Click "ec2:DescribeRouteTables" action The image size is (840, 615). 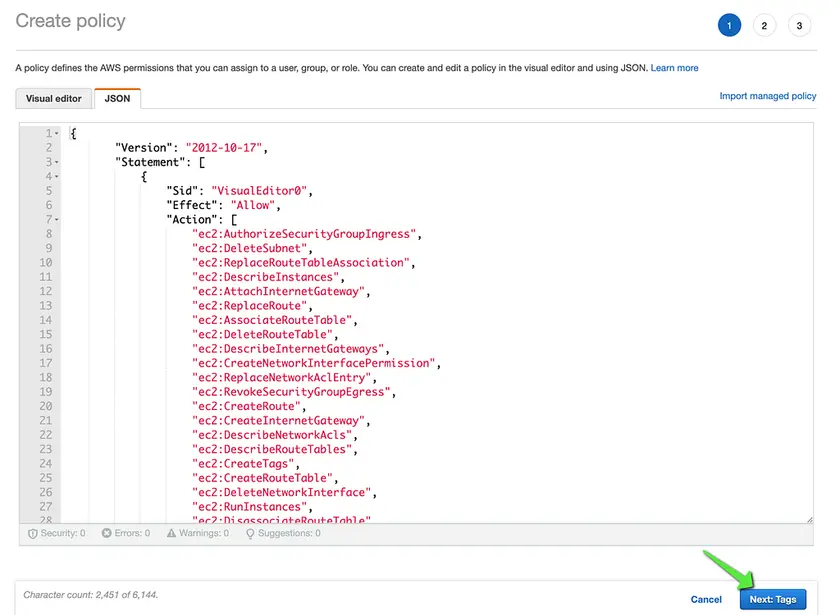pos(272,449)
